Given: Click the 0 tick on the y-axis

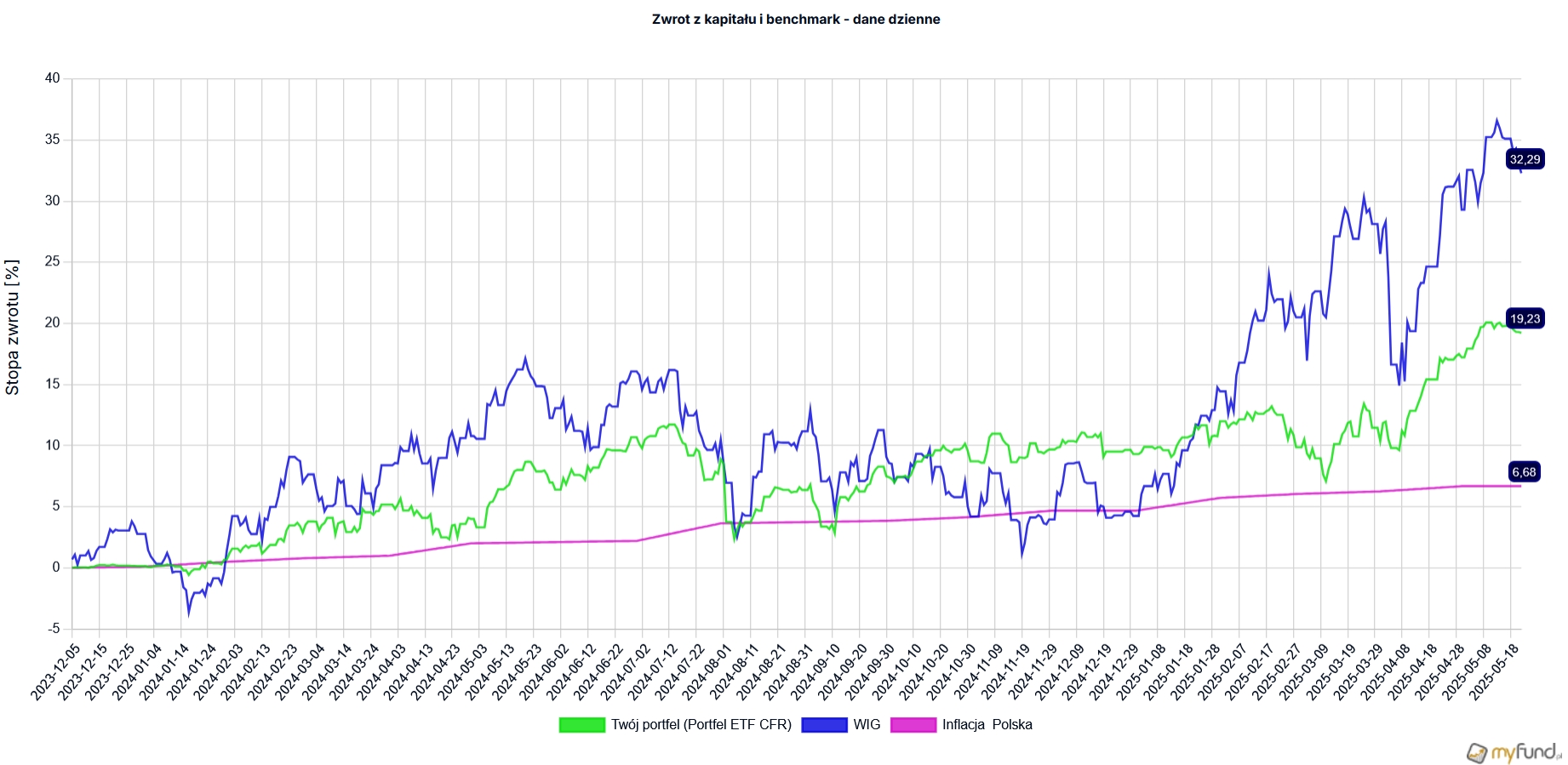Looking at the screenshot, I should coord(56,568).
